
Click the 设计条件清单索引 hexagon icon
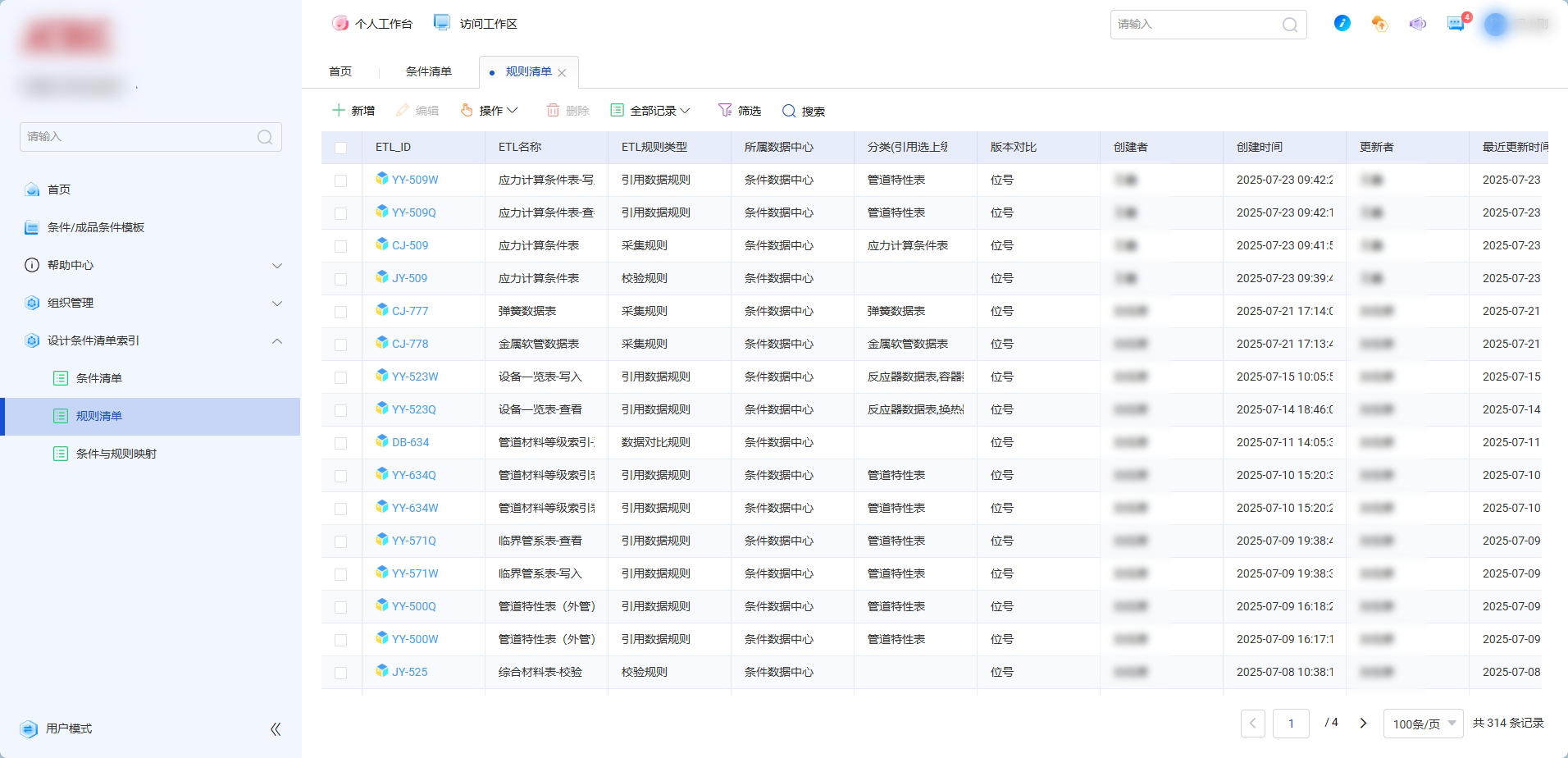tap(32, 340)
